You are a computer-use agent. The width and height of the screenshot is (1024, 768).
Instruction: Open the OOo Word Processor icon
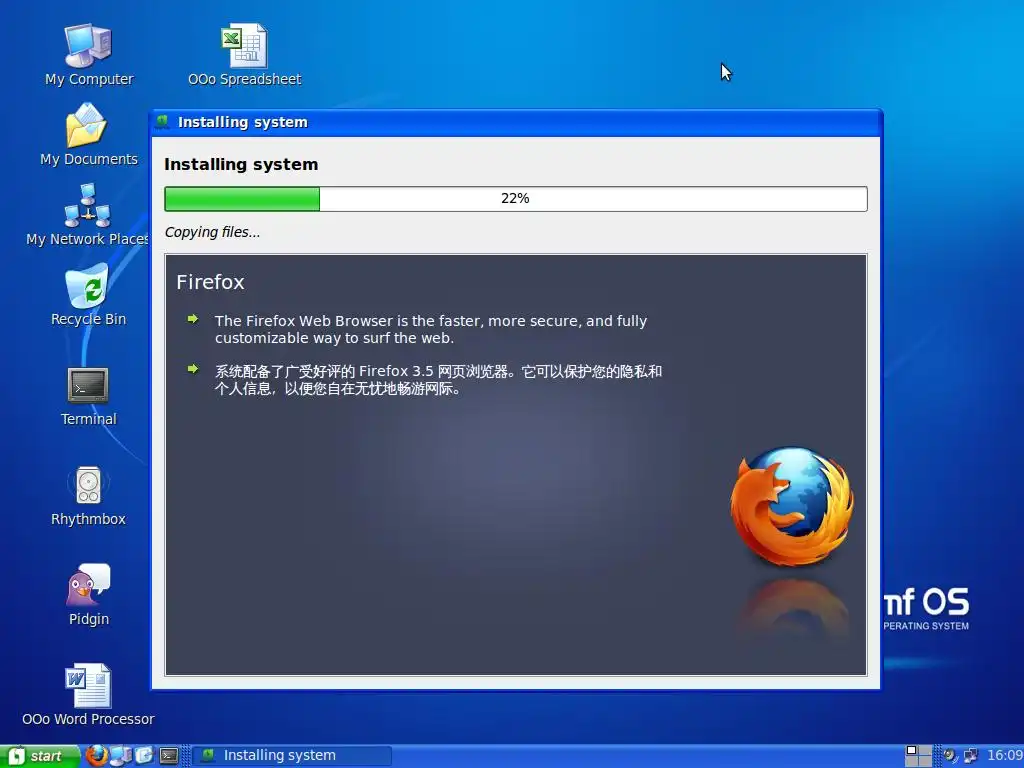(88, 696)
